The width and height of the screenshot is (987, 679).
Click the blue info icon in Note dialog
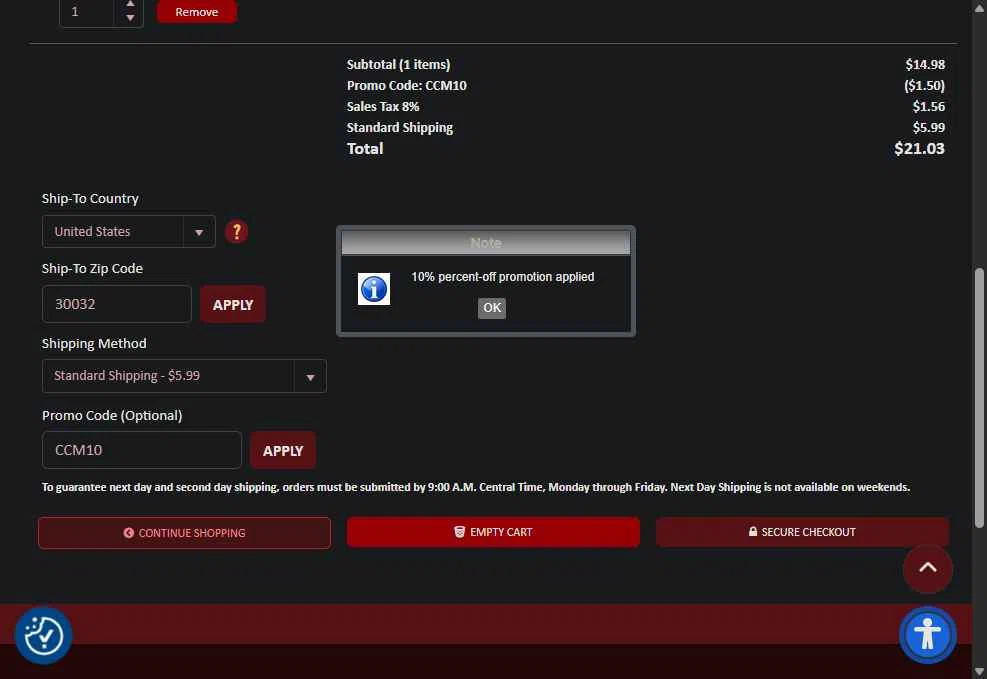[374, 289]
